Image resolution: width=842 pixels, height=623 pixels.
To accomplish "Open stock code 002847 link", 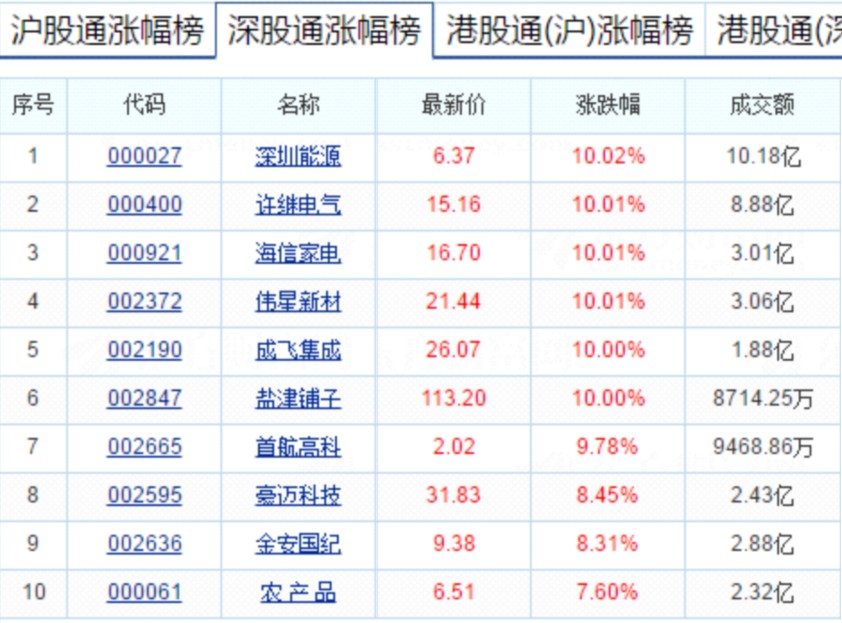I will (145, 398).
